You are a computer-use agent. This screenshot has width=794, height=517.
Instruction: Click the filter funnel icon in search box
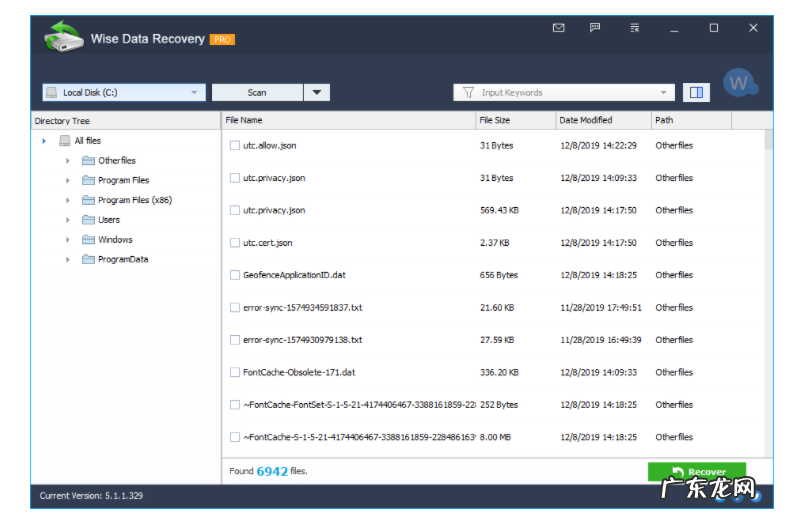tap(467, 93)
